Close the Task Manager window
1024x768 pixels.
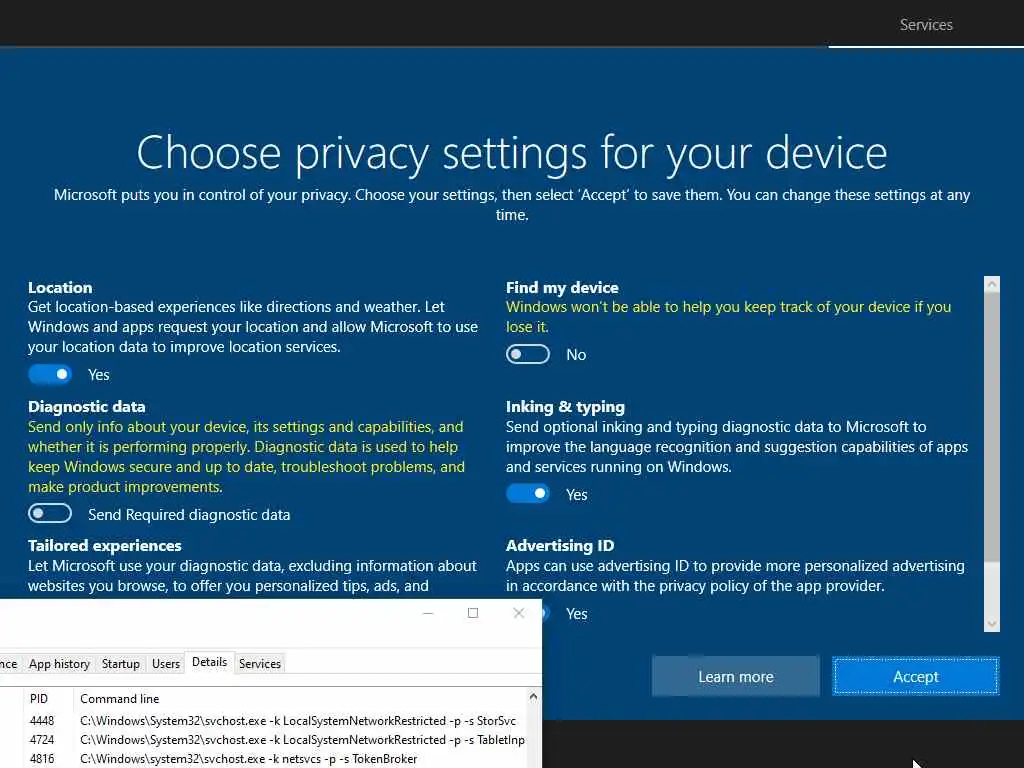(519, 613)
